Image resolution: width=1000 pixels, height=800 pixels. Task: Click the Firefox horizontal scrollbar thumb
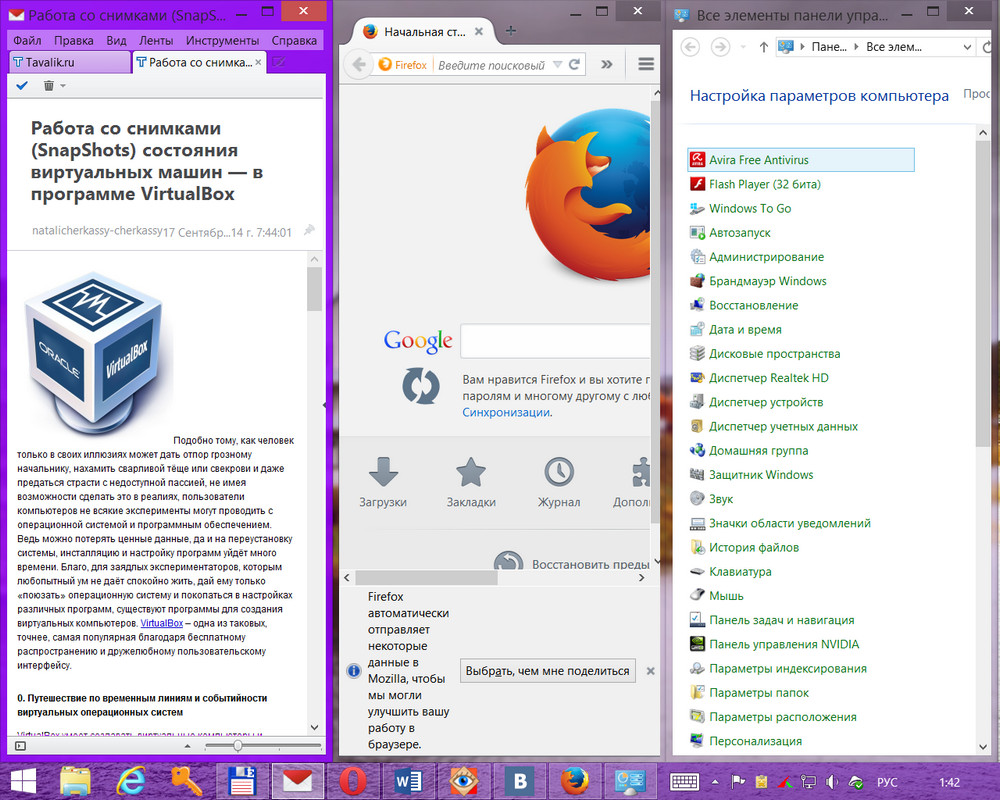(x=426, y=578)
